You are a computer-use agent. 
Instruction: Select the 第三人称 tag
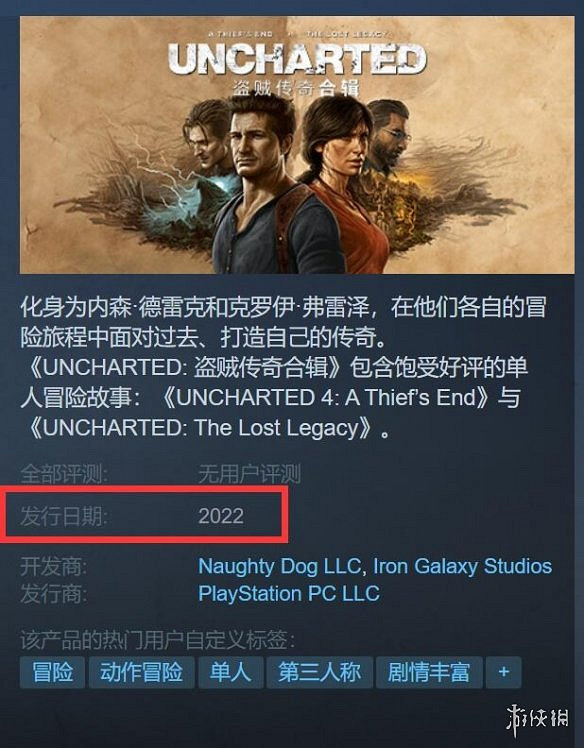point(319,672)
